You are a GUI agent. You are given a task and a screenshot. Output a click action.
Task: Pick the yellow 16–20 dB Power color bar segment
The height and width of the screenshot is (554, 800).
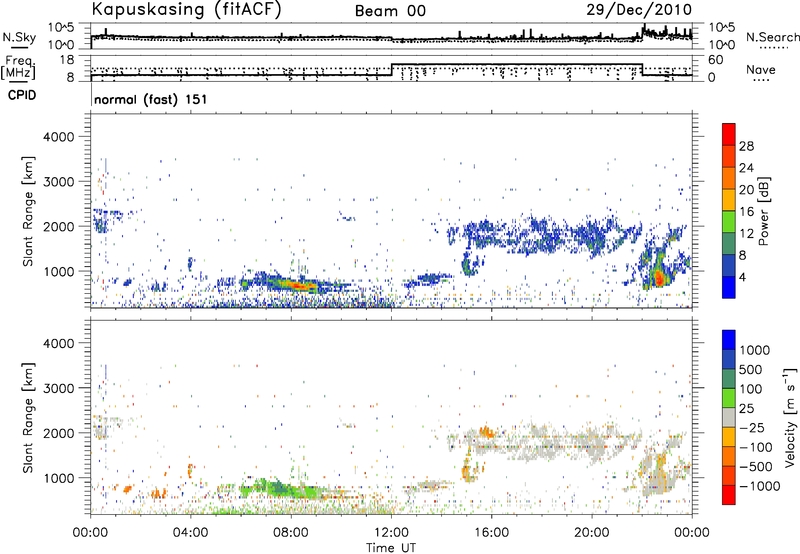coord(729,199)
